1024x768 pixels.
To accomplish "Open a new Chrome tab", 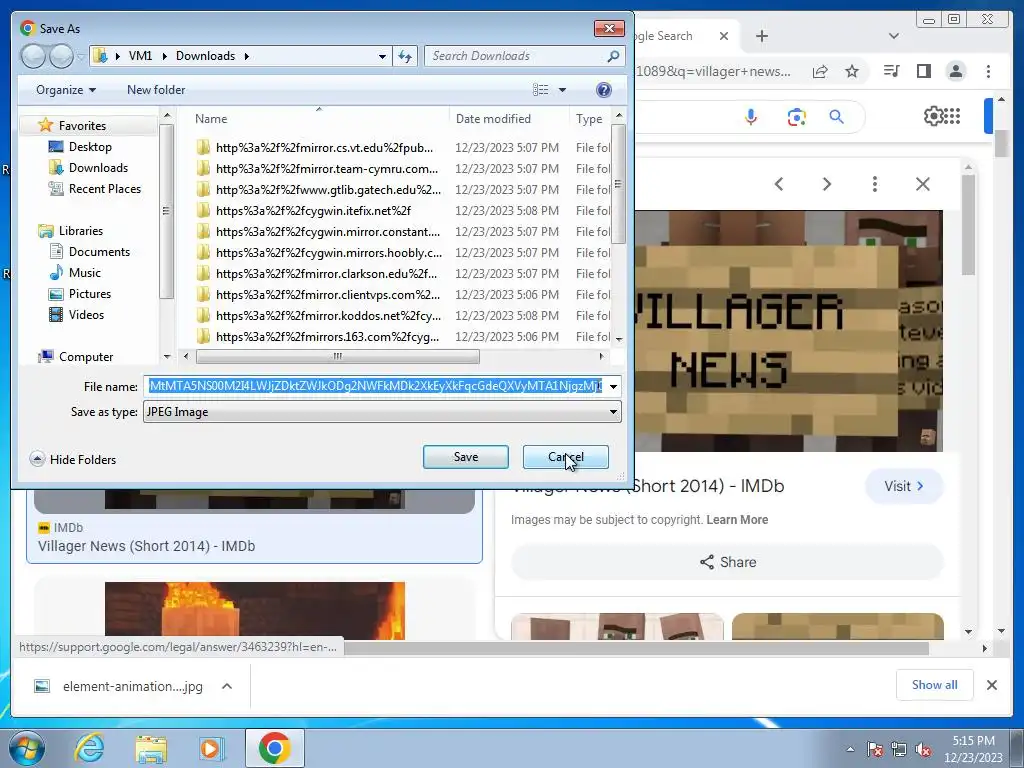I will (x=761, y=36).
